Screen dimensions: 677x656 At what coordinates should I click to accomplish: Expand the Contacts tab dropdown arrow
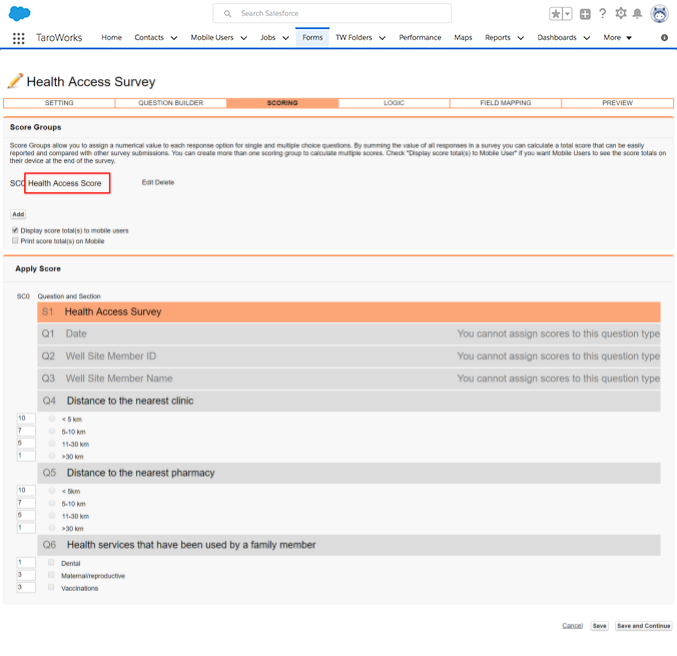[174, 38]
